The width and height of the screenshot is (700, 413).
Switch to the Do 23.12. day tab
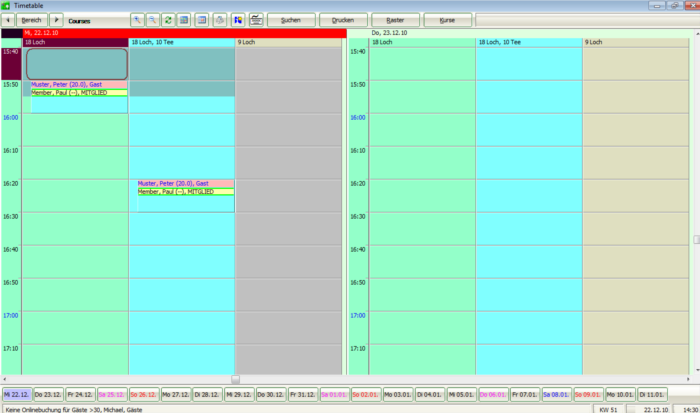(48, 395)
